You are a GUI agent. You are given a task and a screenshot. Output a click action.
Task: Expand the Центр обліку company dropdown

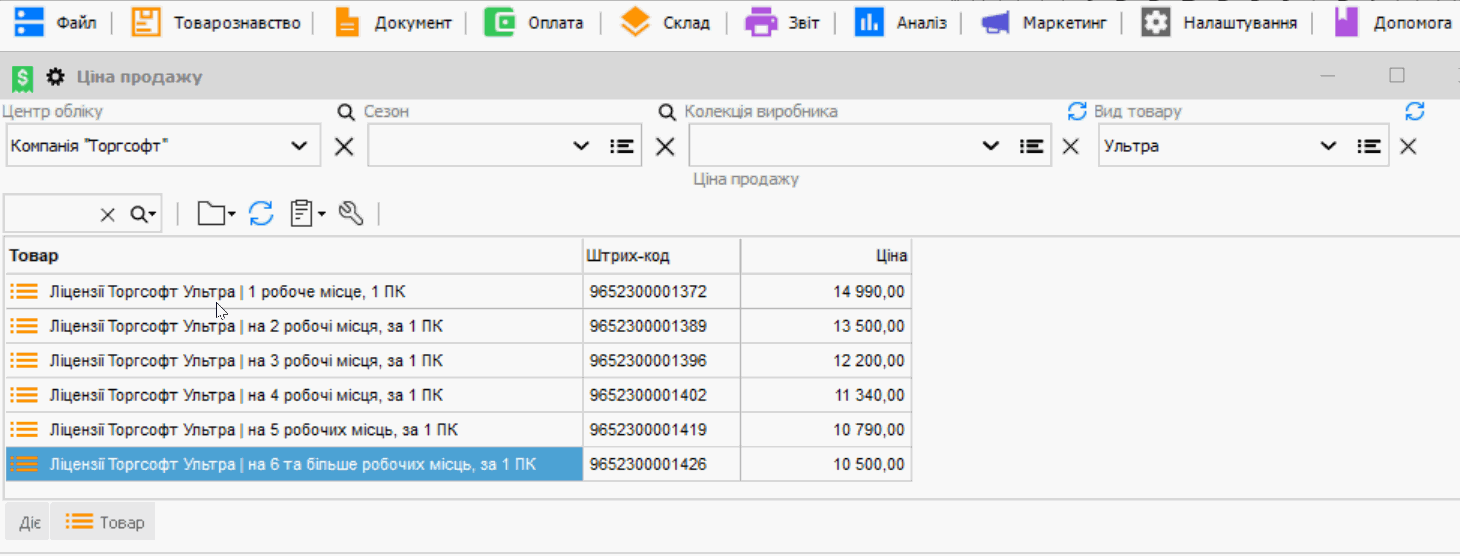coord(299,146)
